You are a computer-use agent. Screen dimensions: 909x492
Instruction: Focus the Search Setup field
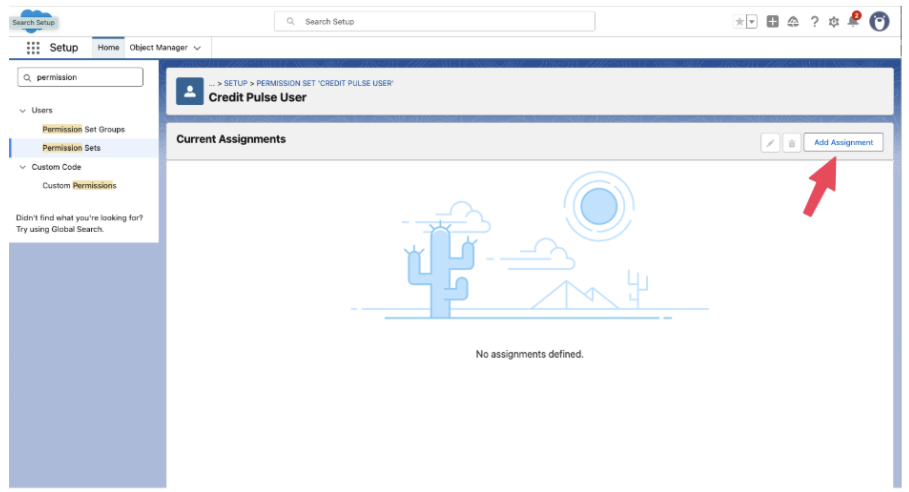(x=434, y=21)
